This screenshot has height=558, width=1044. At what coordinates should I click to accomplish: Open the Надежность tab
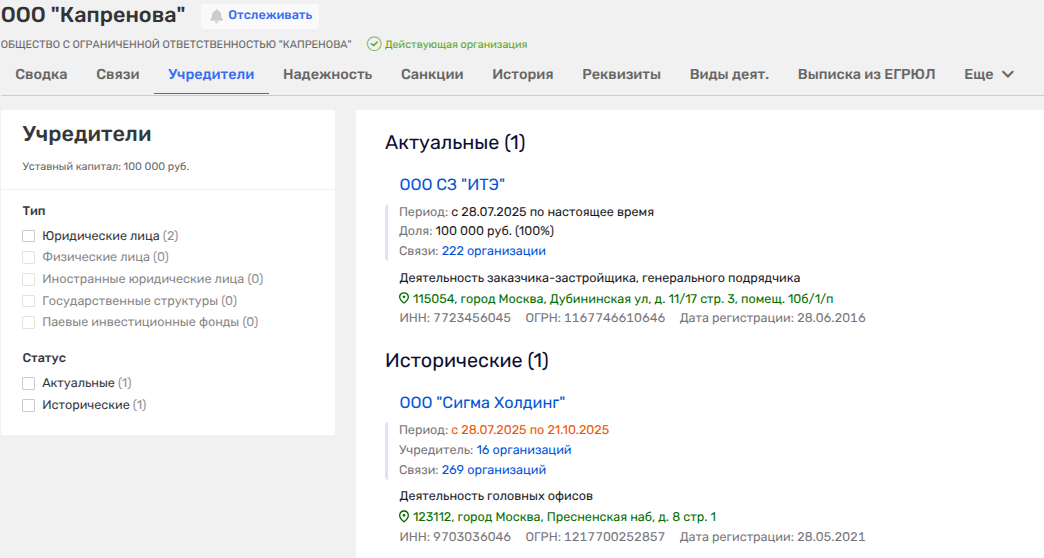tap(327, 74)
